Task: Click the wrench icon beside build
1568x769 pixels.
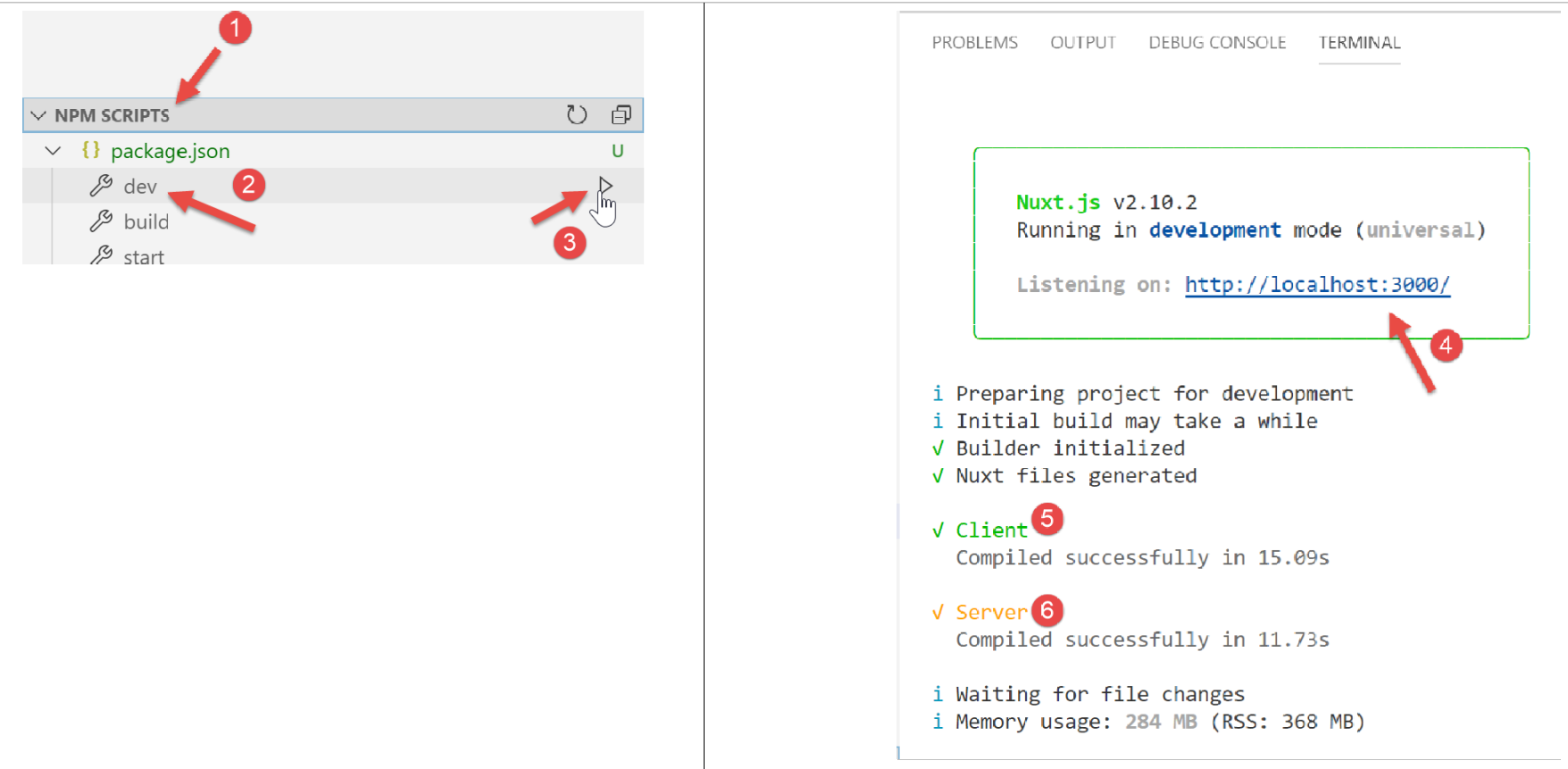Action: click(x=101, y=221)
